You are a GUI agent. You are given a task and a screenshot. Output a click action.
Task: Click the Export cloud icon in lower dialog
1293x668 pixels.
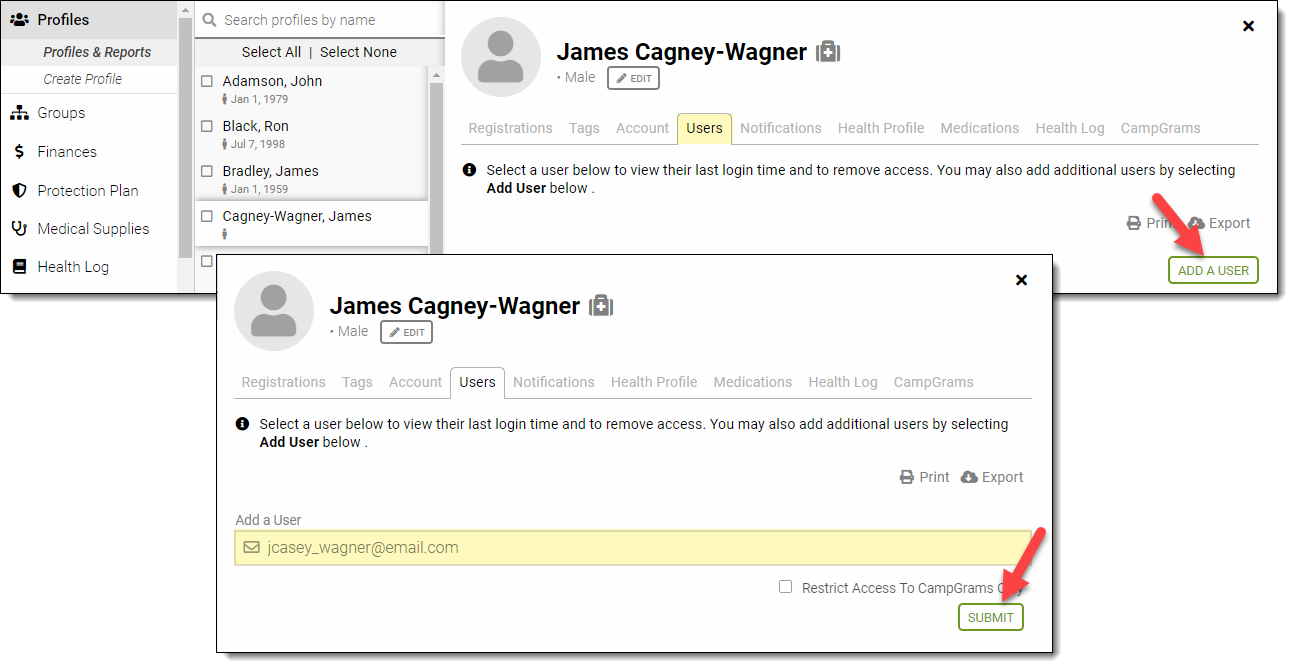coord(969,477)
